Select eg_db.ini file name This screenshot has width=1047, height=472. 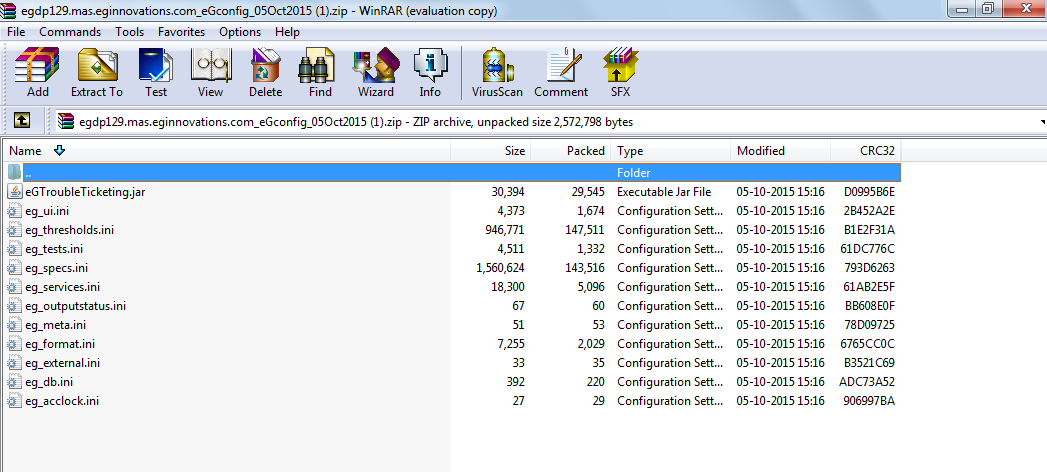[49, 383]
